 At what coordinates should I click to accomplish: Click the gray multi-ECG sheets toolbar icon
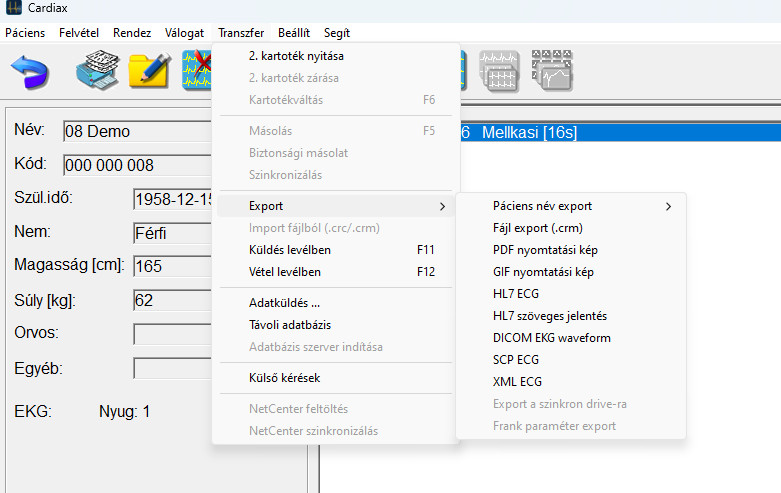click(499, 71)
